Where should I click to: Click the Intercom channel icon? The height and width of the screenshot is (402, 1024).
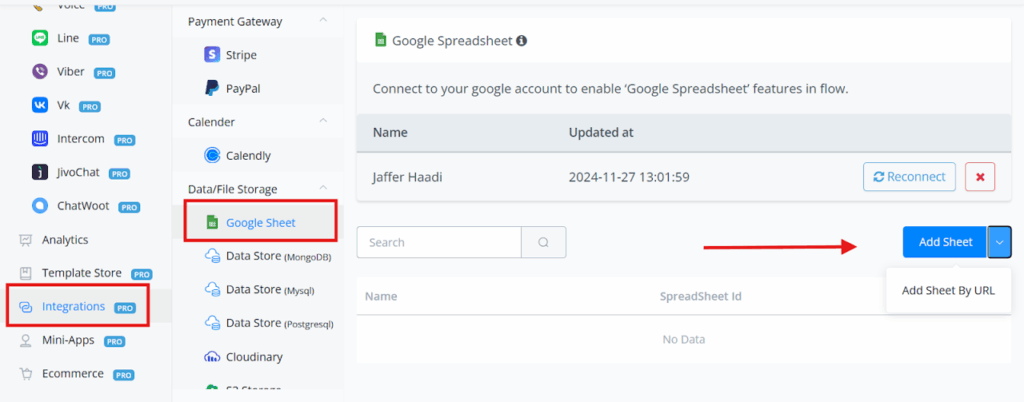40,139
